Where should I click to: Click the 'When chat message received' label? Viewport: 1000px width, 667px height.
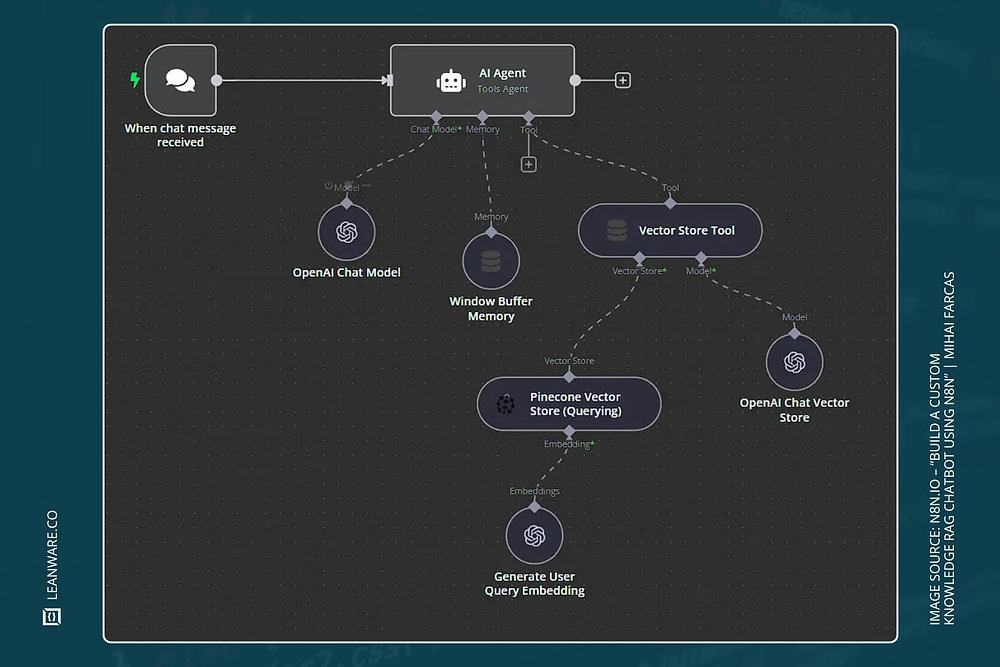tap(180, 135)
